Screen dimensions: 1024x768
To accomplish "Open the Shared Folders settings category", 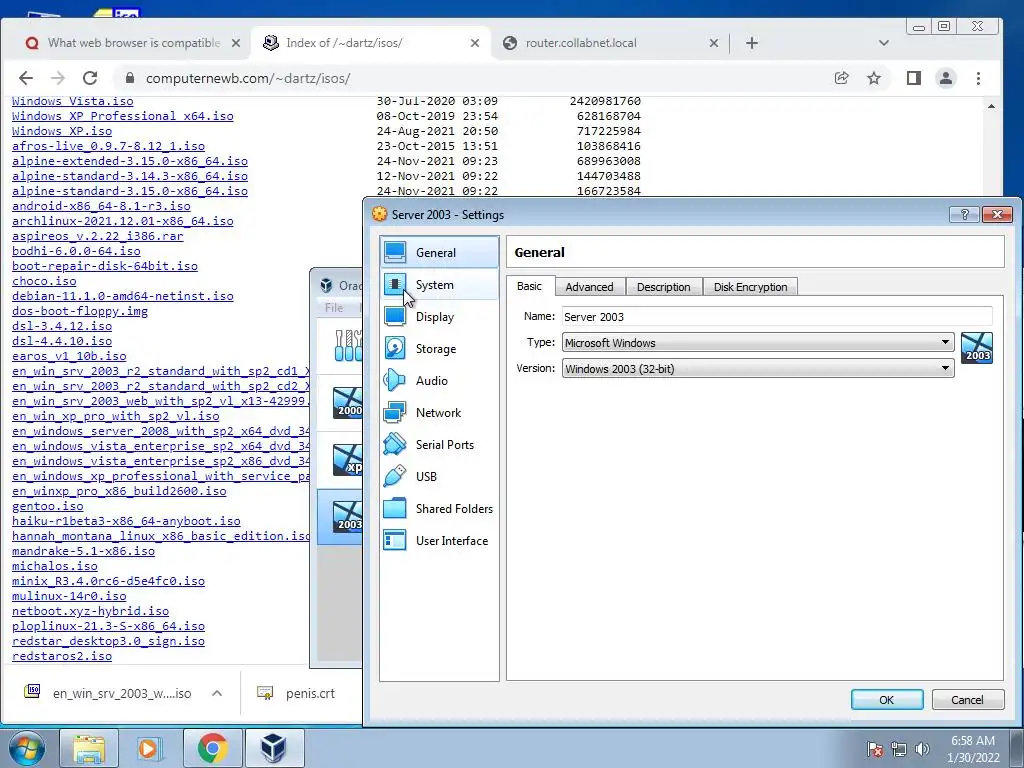I will click(440, 509).
